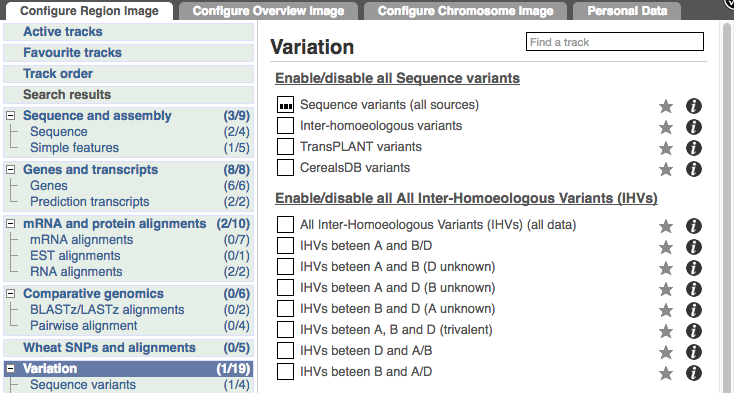Image resolution: width=734 pixels, height=393 pixels.
Task: View info for All Inter-Homoeologous Variants (all data)
Action: pos(693,226)
